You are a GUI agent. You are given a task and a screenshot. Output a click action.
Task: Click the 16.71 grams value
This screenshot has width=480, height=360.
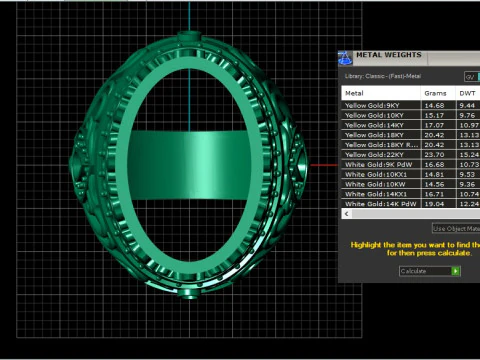pos(434,194)
